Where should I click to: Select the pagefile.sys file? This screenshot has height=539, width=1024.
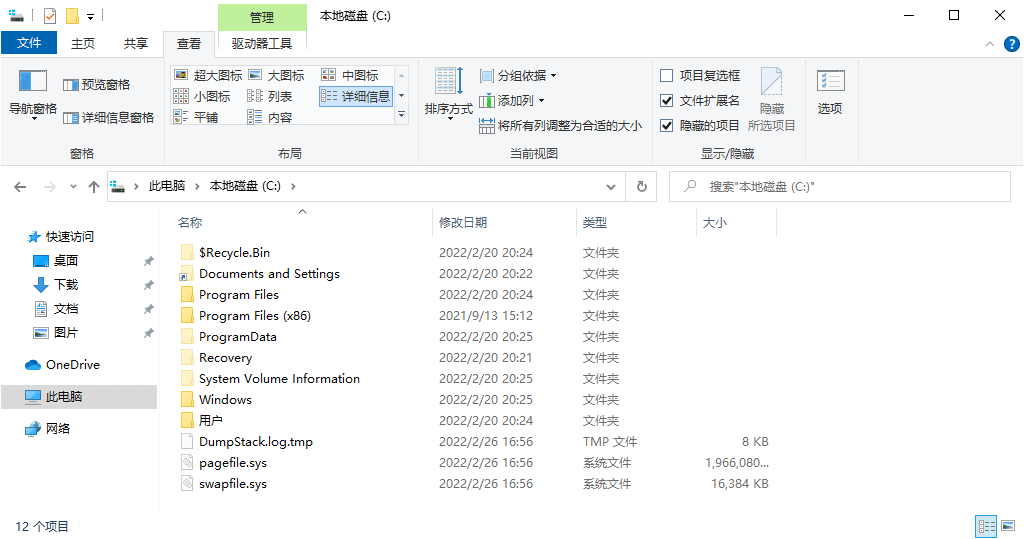224,463
